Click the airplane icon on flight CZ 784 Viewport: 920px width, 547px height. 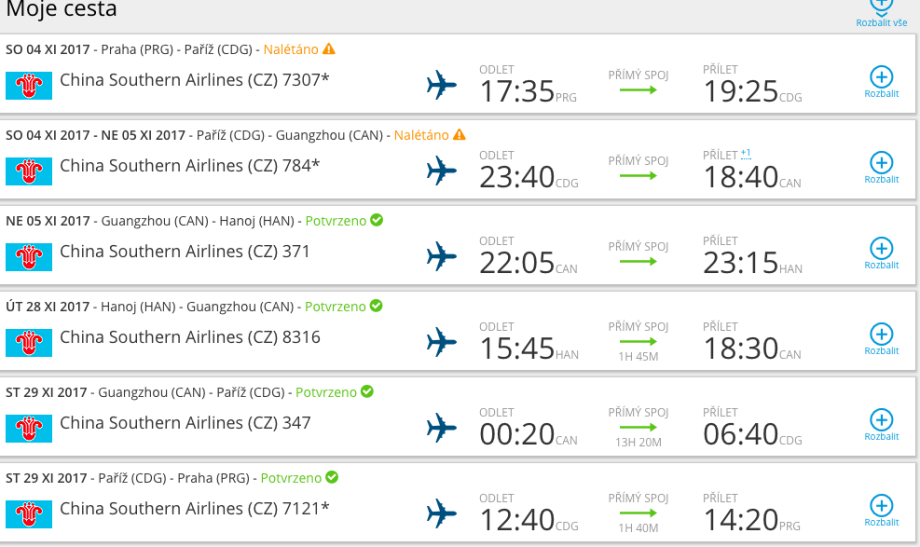pos(441,171)
